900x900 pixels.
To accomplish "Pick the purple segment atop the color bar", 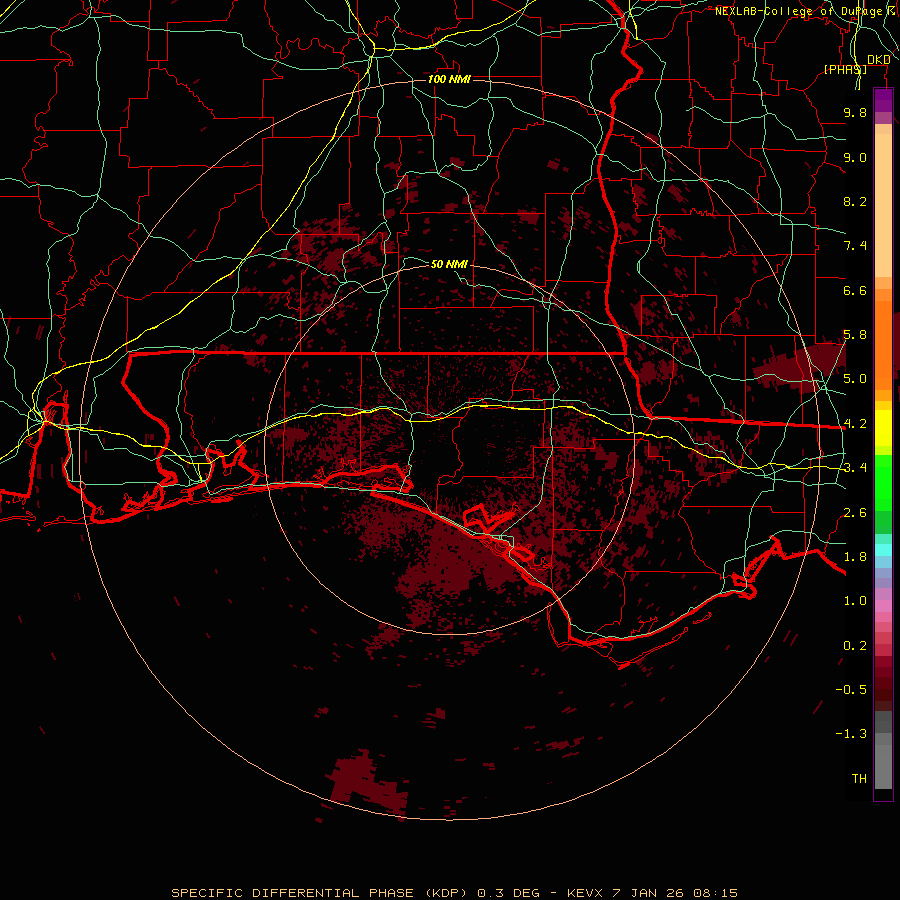I will coord(883,100).
